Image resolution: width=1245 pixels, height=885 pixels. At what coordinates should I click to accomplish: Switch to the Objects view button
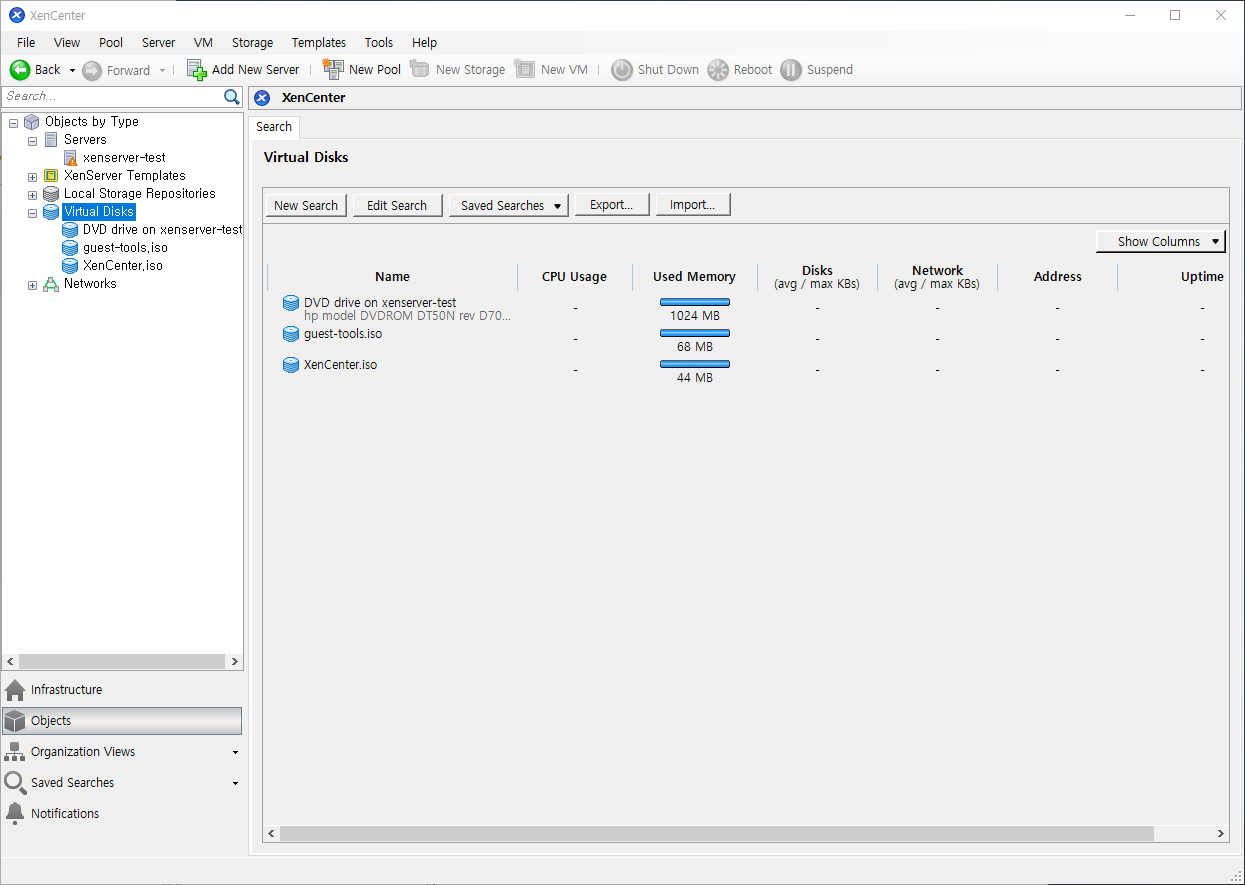click(122, 721)
